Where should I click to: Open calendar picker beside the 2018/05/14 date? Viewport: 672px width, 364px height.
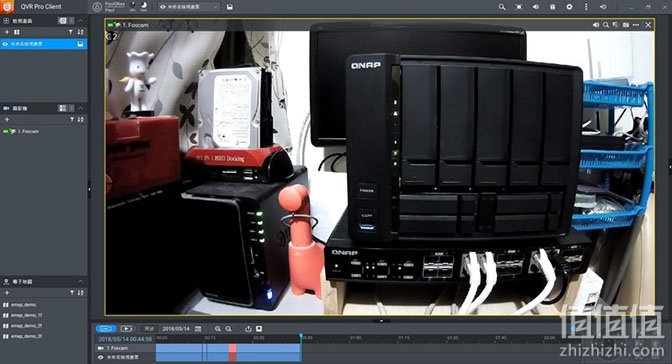pyautogui.click(x=198, y=329)
